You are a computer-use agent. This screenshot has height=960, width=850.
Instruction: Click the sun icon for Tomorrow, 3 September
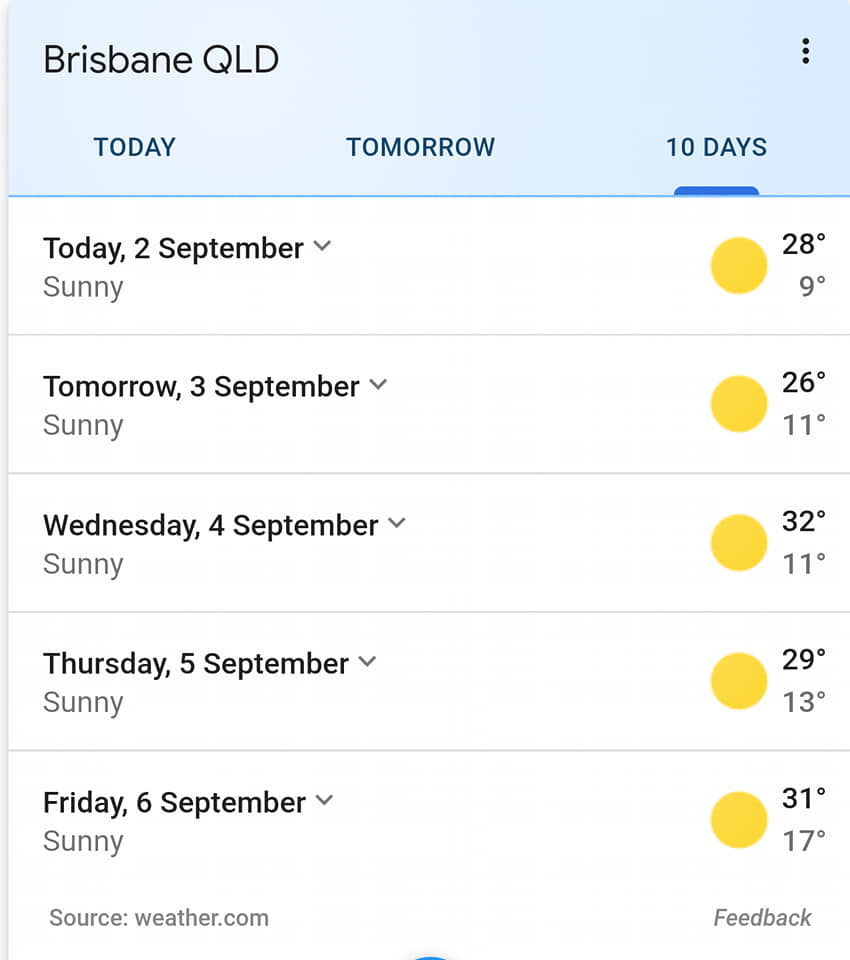(x=739, y=404)
